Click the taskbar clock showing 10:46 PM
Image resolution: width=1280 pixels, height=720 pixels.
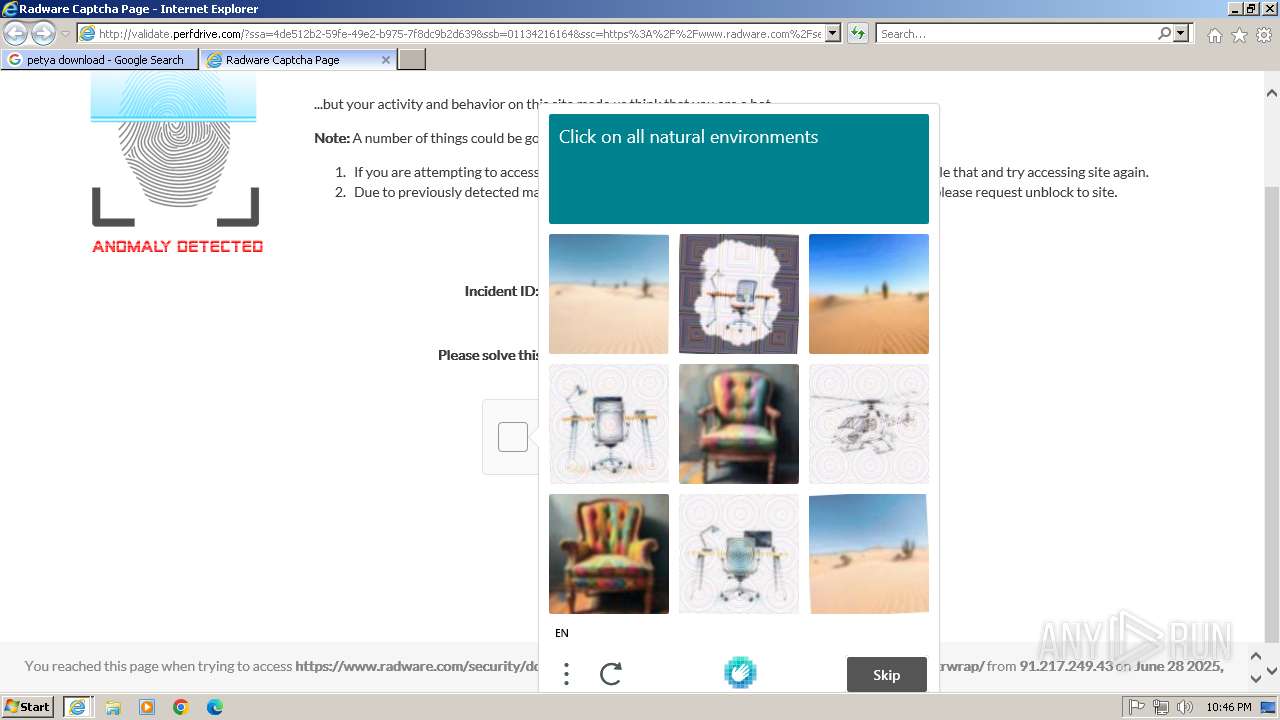[x=1228, y=707]
